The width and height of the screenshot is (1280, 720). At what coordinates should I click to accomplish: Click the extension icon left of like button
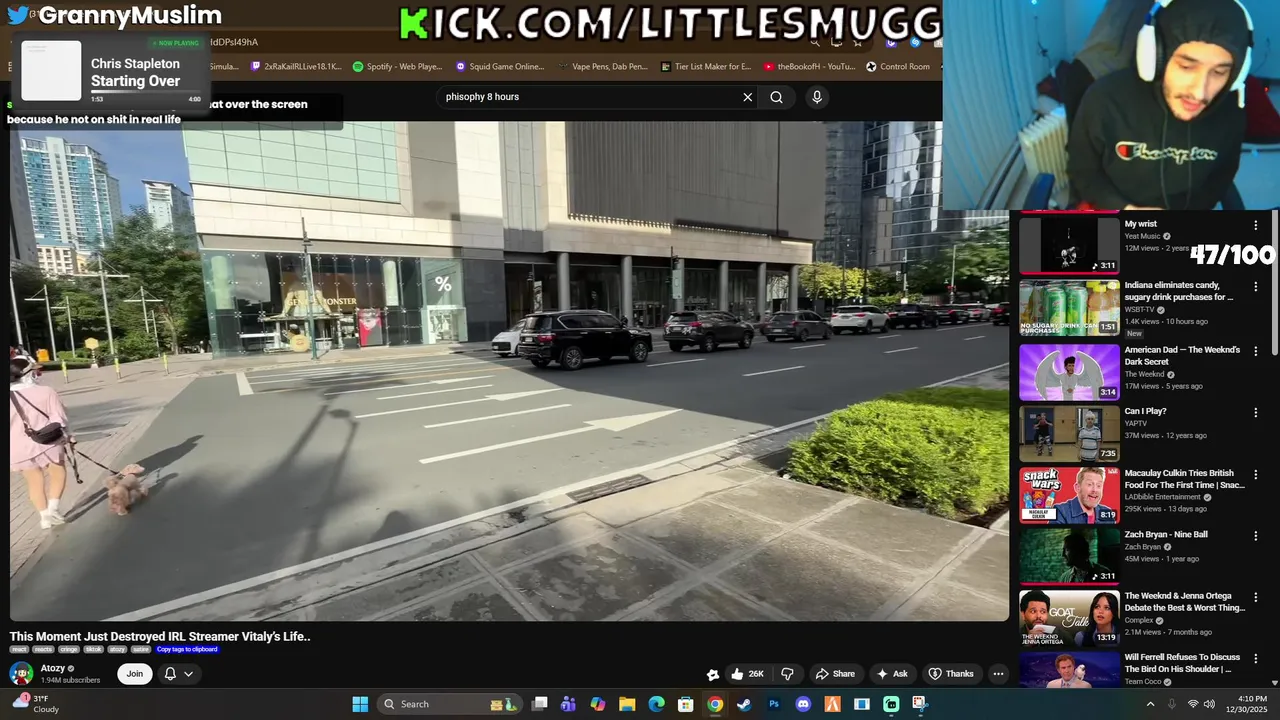pyautogui.click(x=713, y=674)
